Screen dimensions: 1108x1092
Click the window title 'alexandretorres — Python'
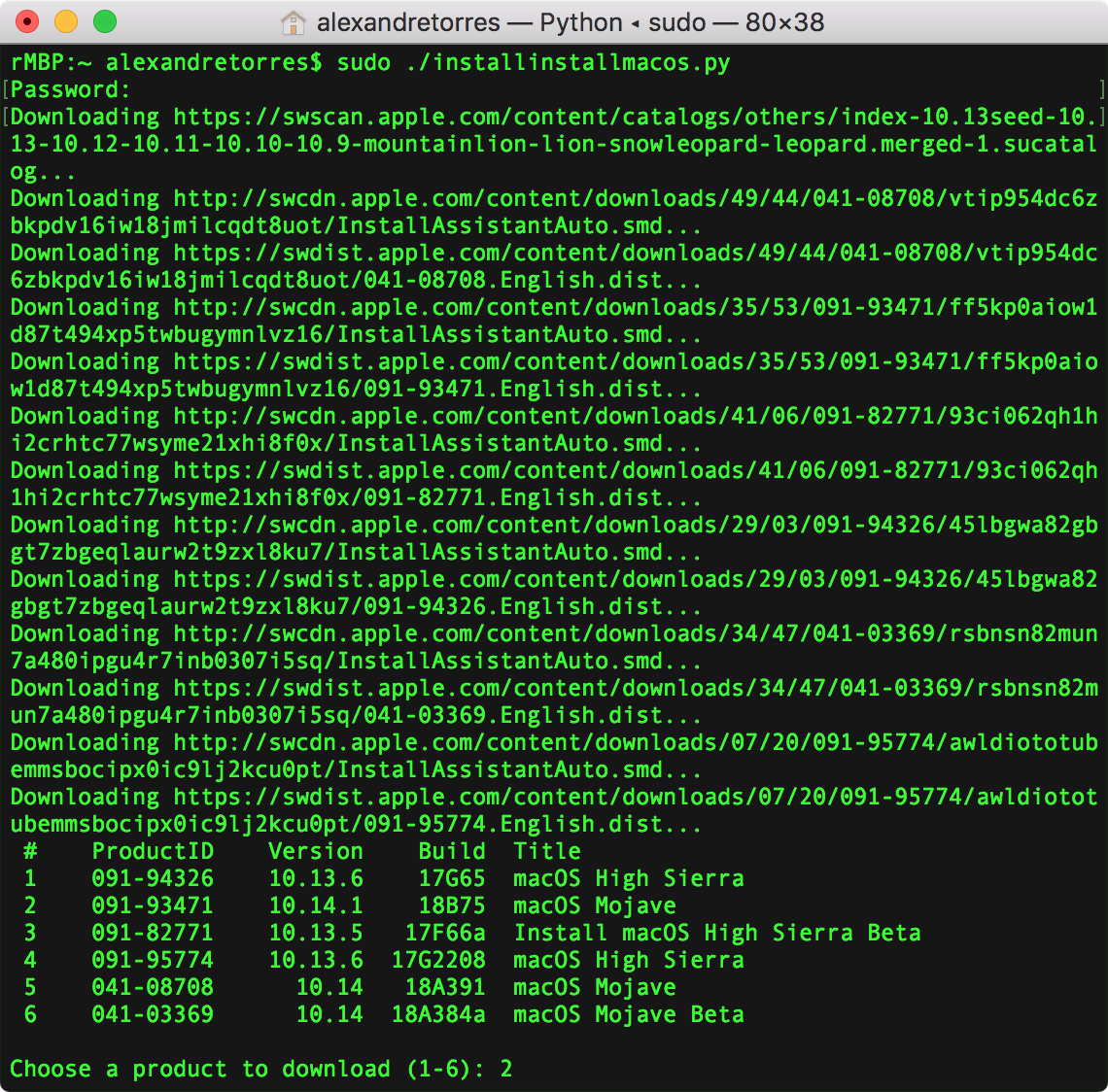tap(469, 22)
